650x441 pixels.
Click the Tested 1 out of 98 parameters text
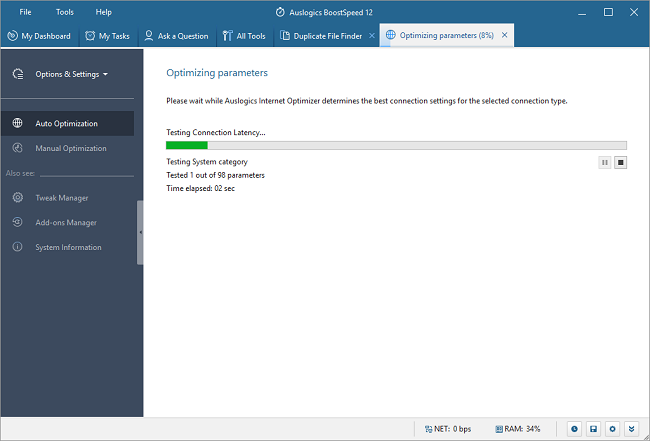pyautogui.click(x=215, y=175)
